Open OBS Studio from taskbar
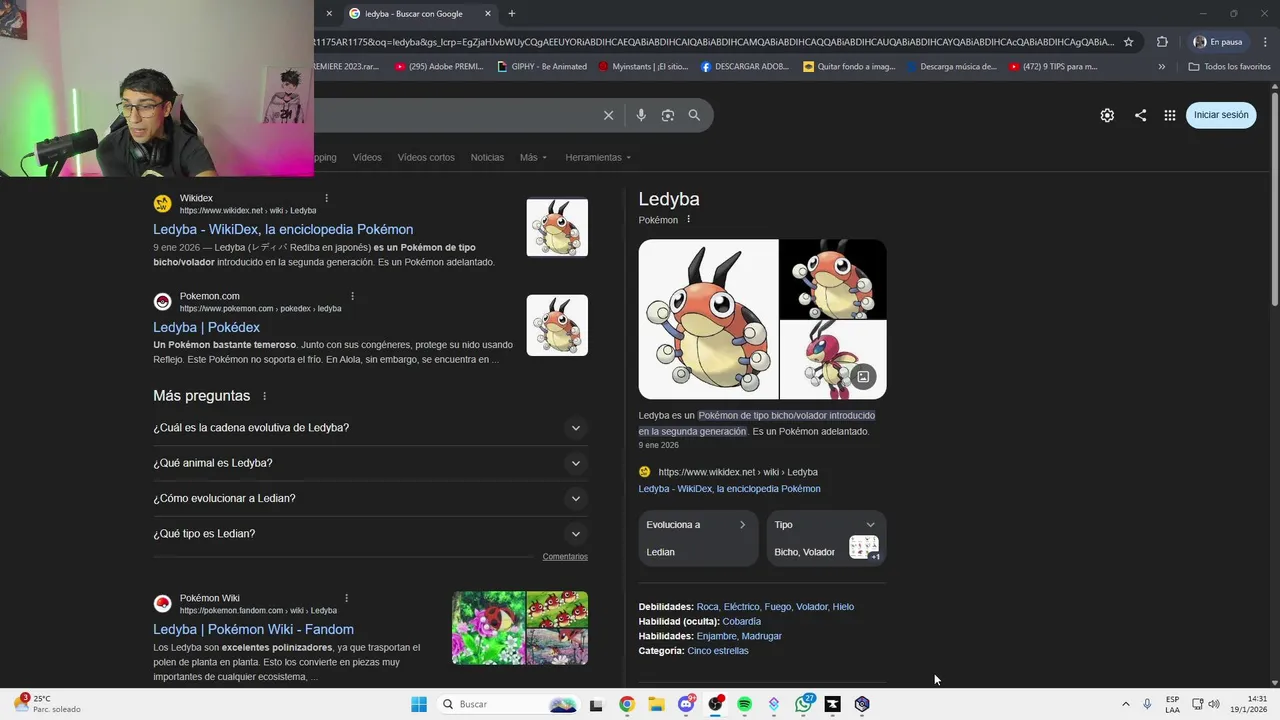This screenshot has height=720, width=1280. click(715, 704)
